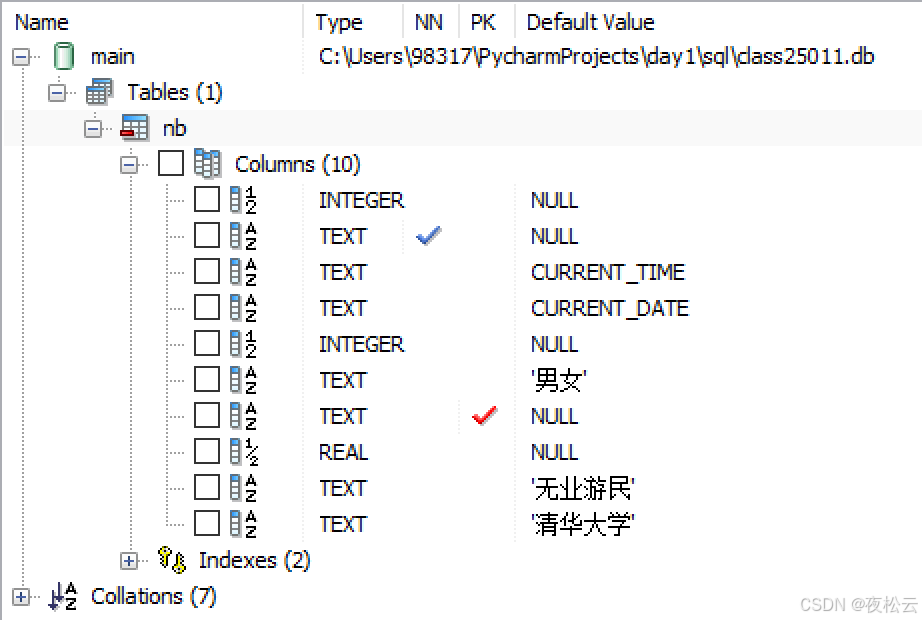This screenshot has width=922, height=620.
Task: Click the Default Value column header
Action: tap(590, 22)
